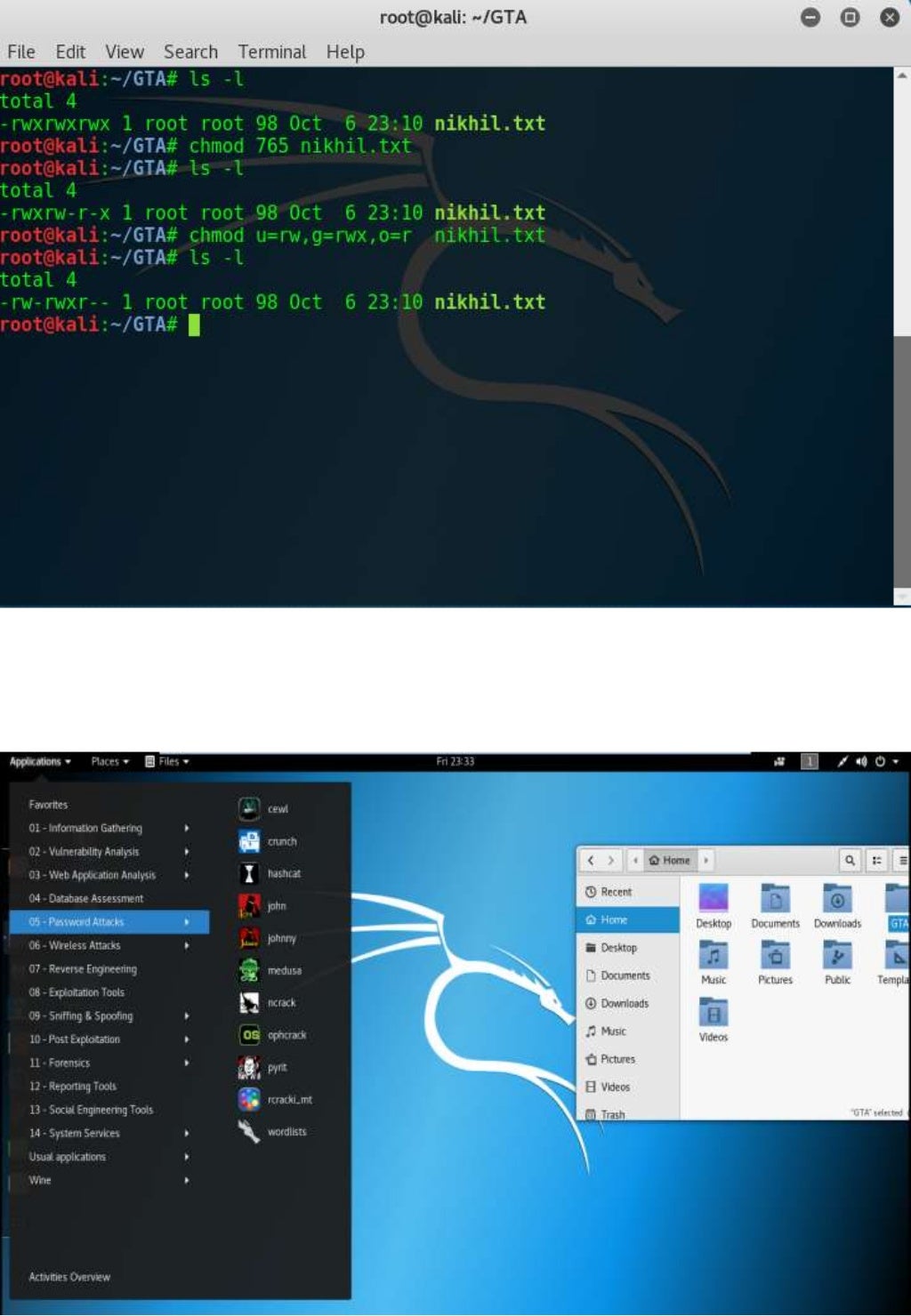Open the terminal Search menu
Image resolution: width=911 pixels, height=1316 pixels.
coord(190,52)
